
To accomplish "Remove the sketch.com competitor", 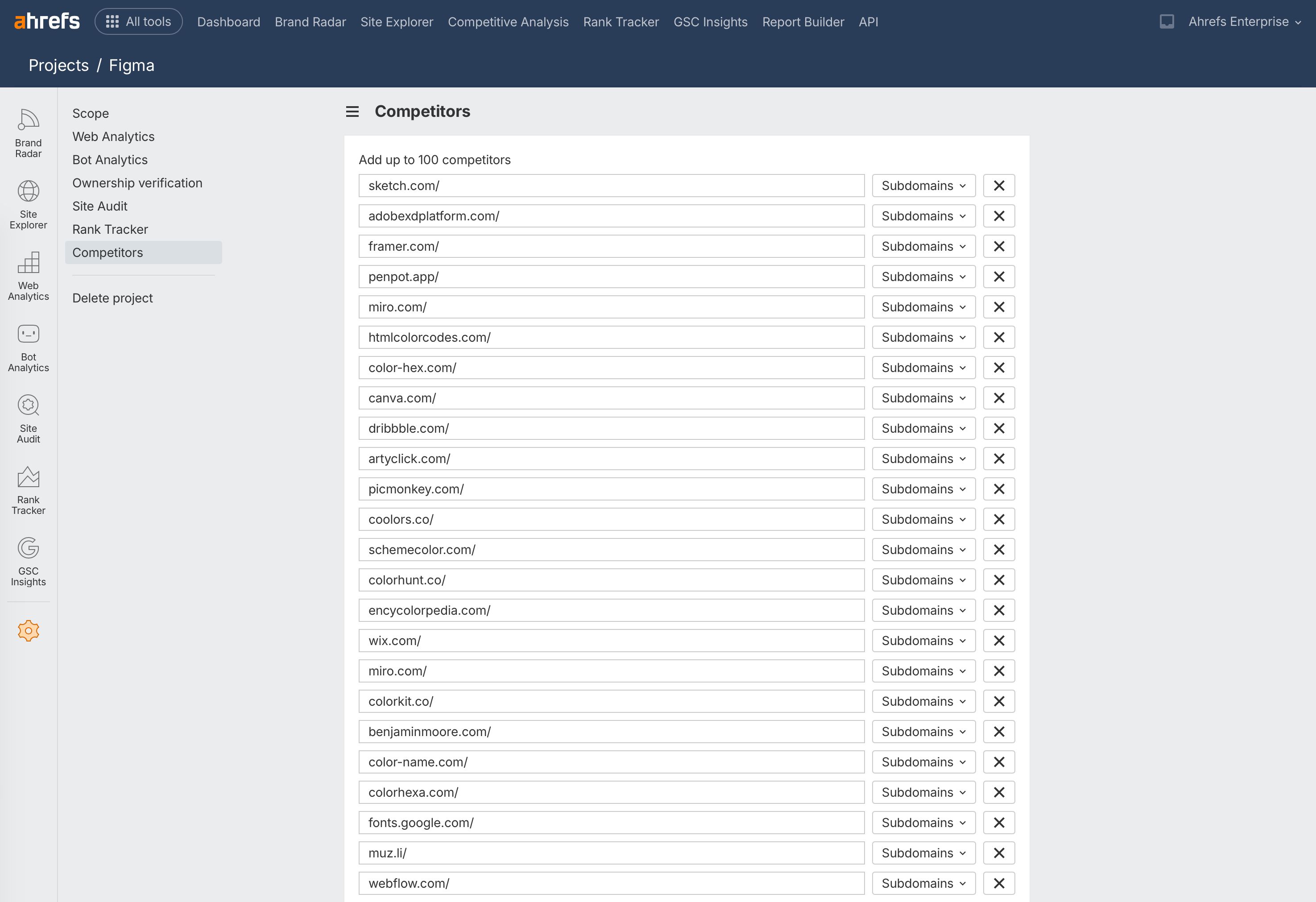I will pyautogui.click(x=999, y=186).
